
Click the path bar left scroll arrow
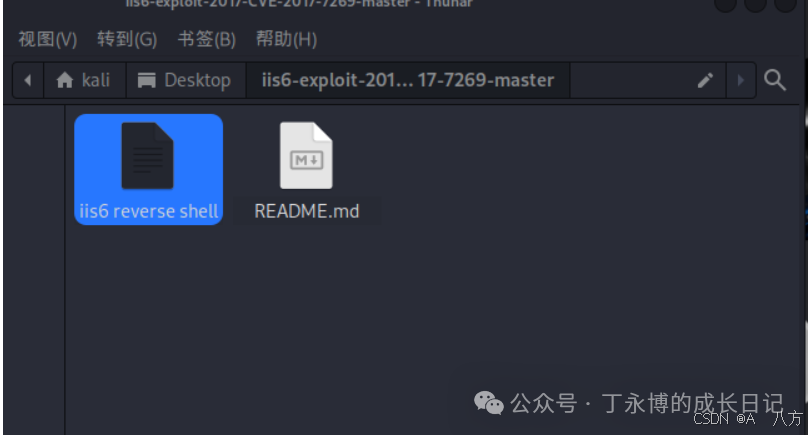[28, 80]
